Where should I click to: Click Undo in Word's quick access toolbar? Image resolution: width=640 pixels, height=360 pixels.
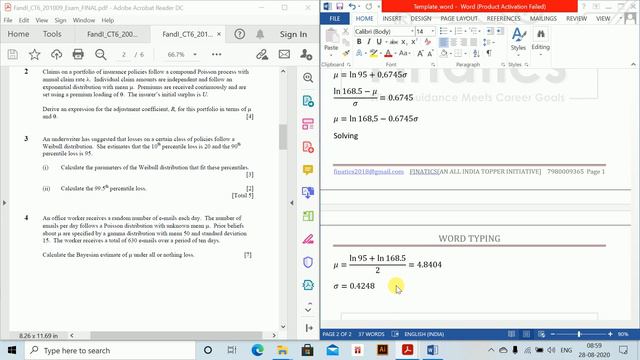click(352, 7)
